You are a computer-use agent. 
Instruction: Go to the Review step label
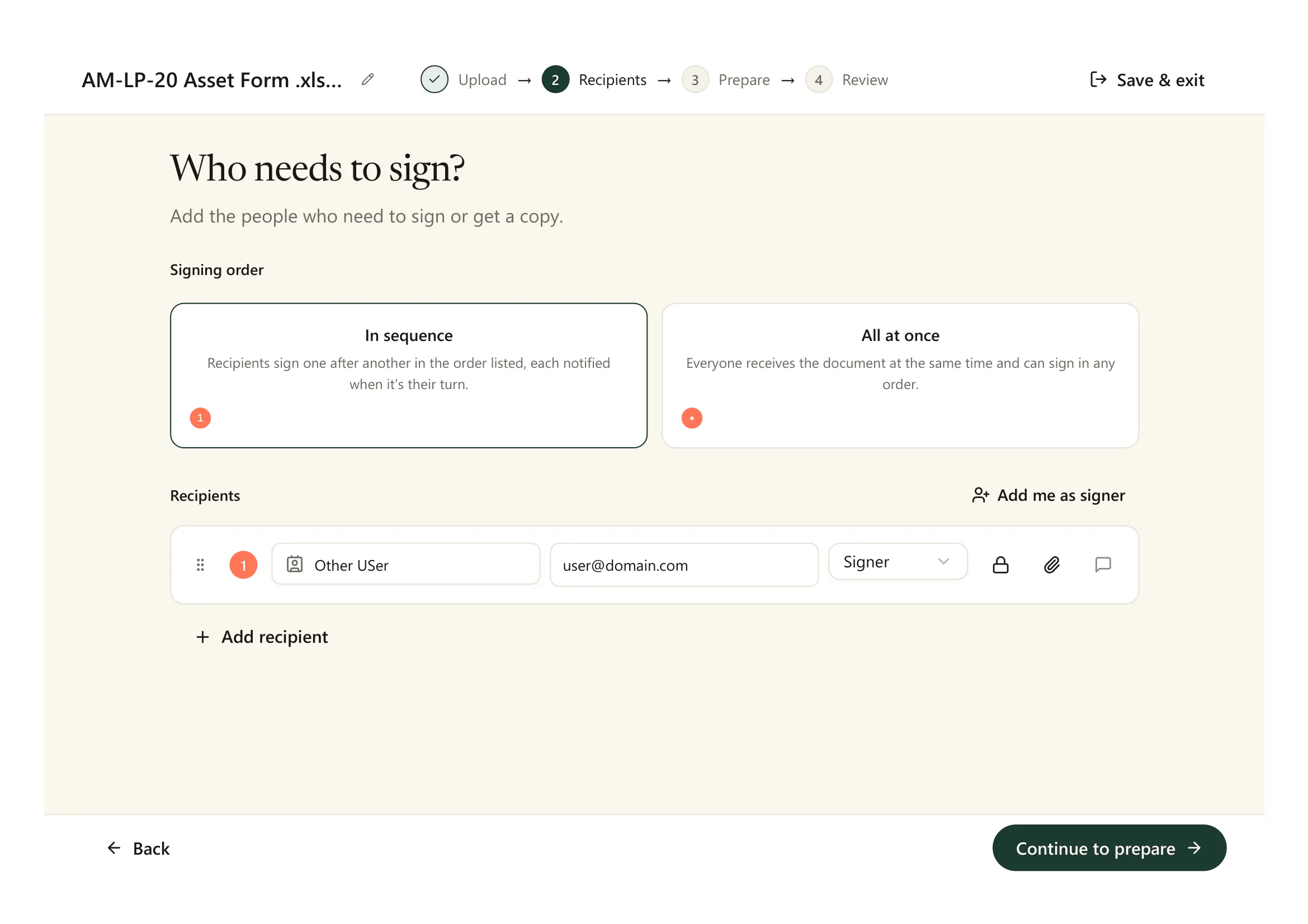(865, 80)
